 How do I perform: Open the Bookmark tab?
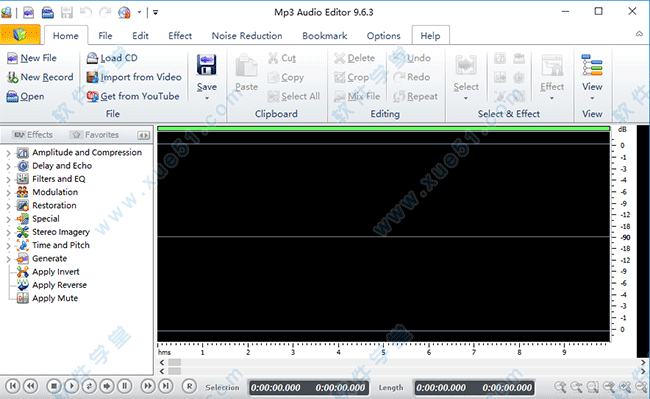click(325, 36)
